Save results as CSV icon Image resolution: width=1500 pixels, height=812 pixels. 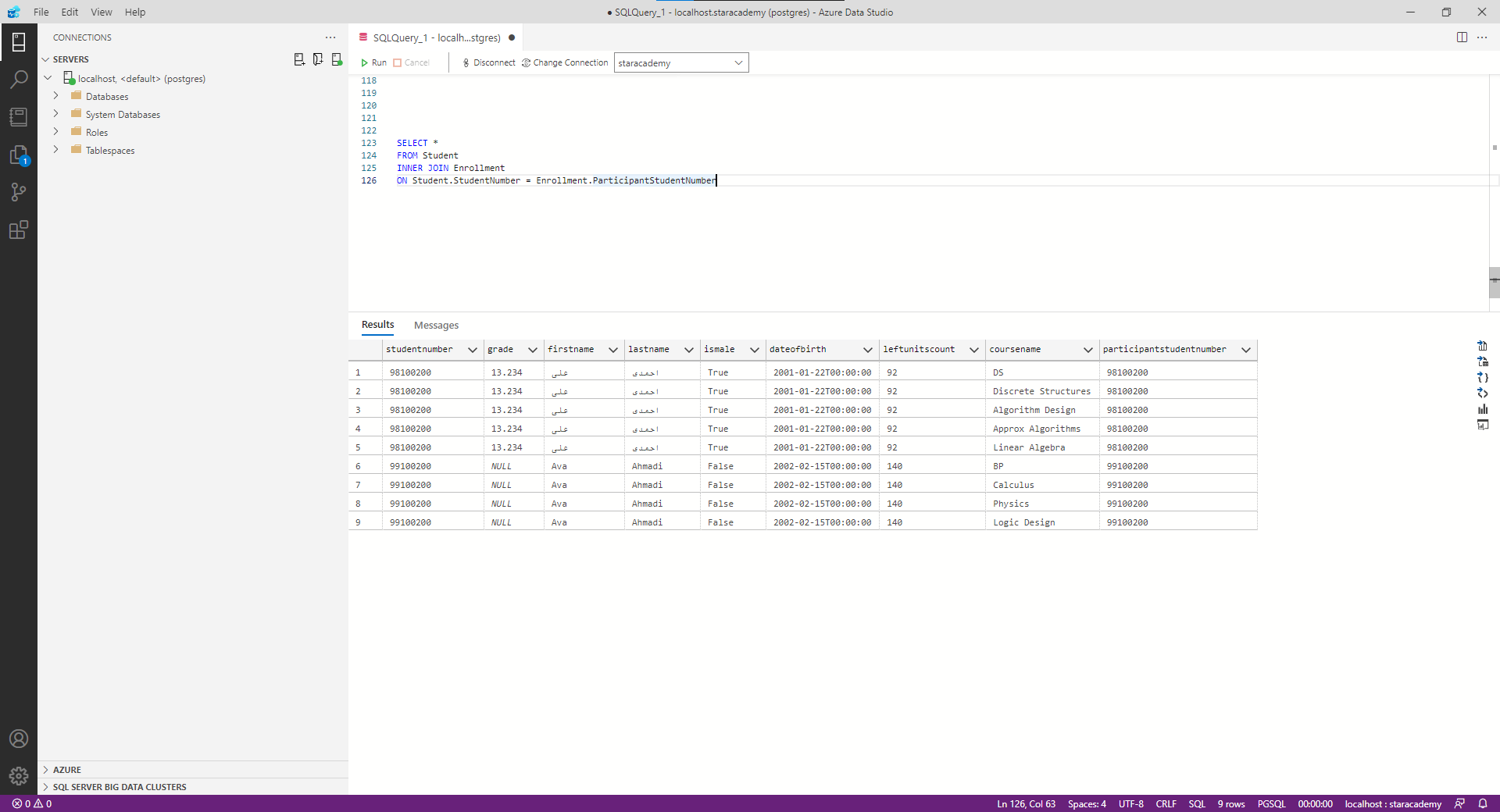pyautogui.click(x=1482, y=346)
